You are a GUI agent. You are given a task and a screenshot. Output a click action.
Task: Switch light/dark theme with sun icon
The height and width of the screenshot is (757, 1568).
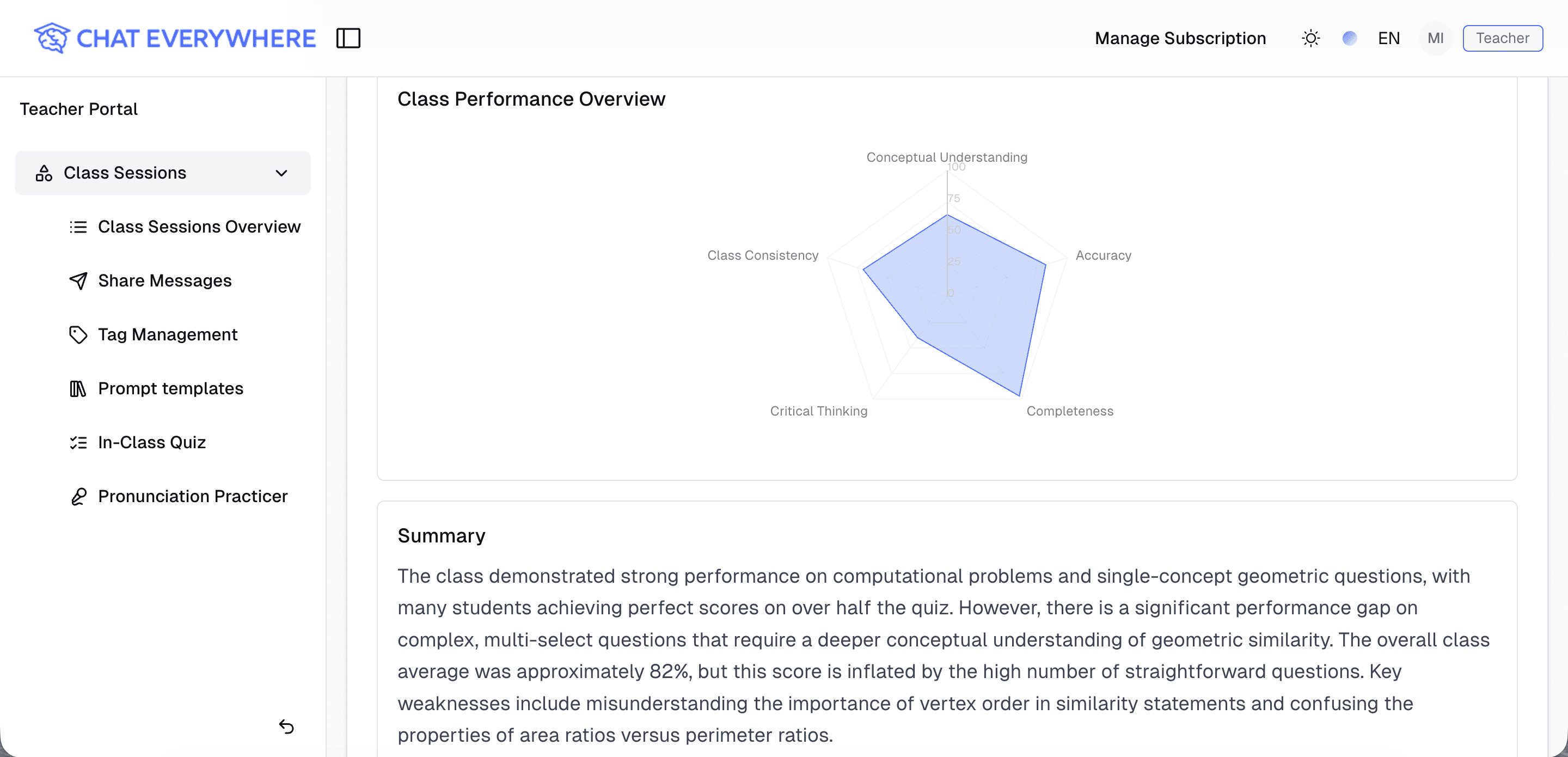coord(1310,38)
